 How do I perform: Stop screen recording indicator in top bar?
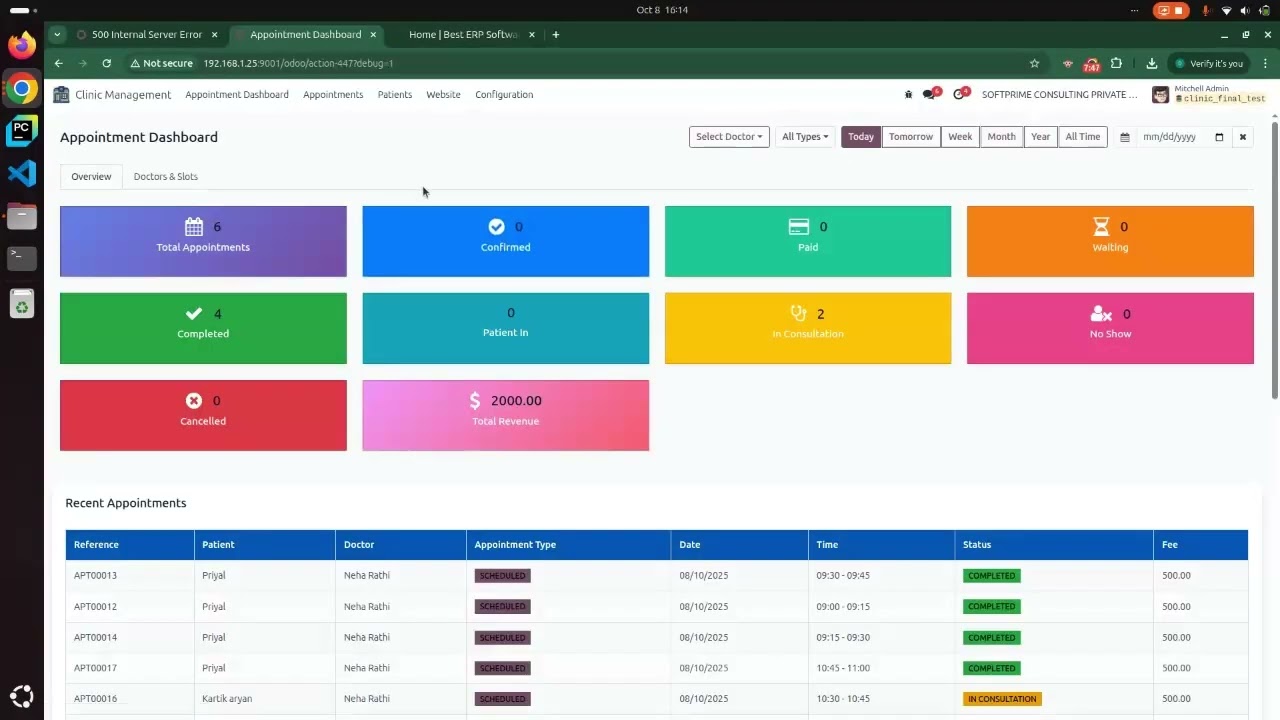click(x=1171, y=10)
